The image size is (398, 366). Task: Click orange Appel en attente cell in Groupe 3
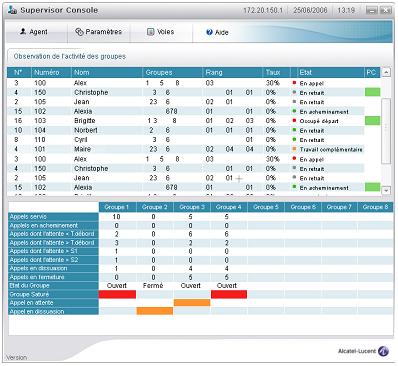[192, 303]
